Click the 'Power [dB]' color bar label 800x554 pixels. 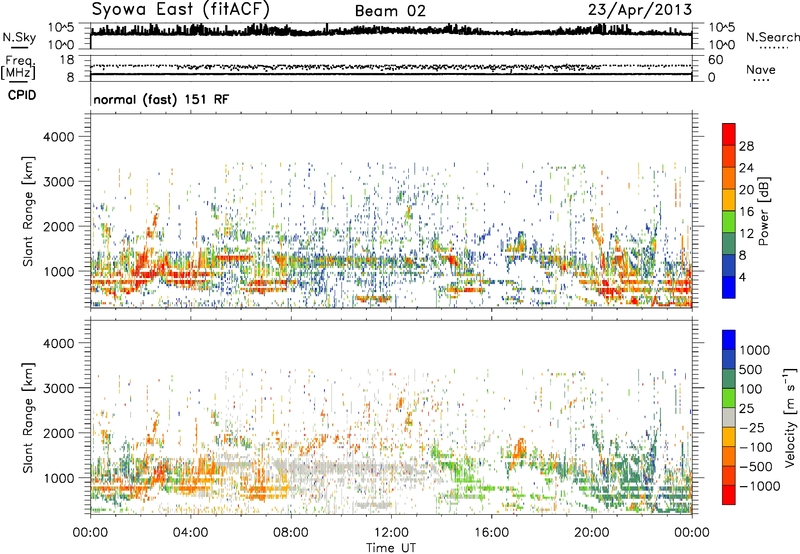764,211
